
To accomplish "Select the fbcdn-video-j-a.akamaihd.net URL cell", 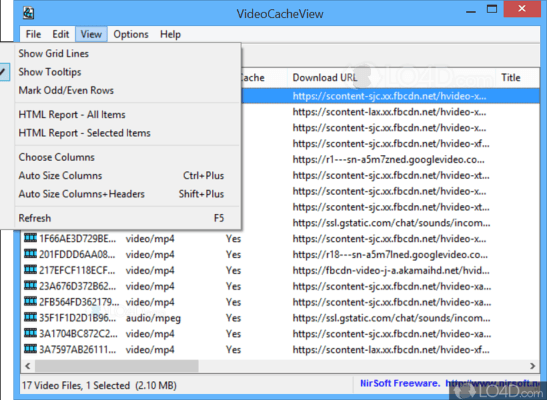I will [391, 271].
